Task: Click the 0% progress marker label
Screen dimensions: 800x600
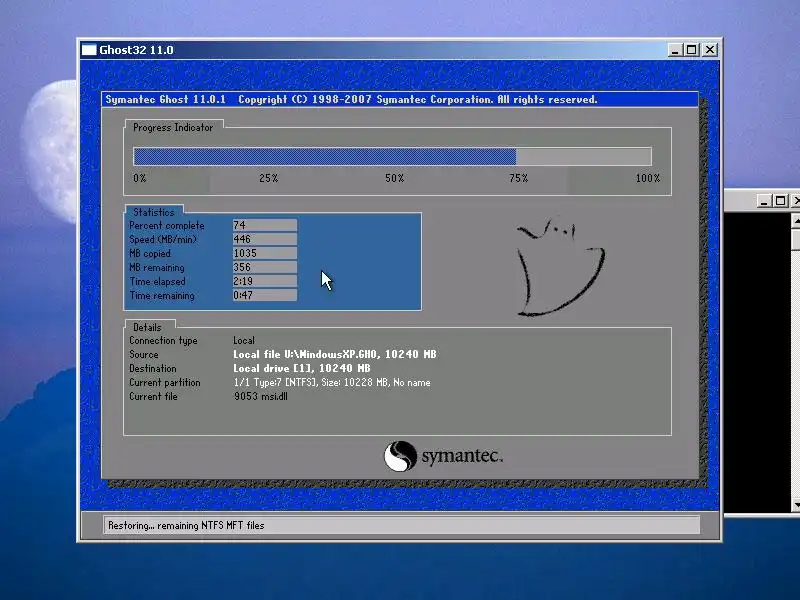Action: pos(140,178)
